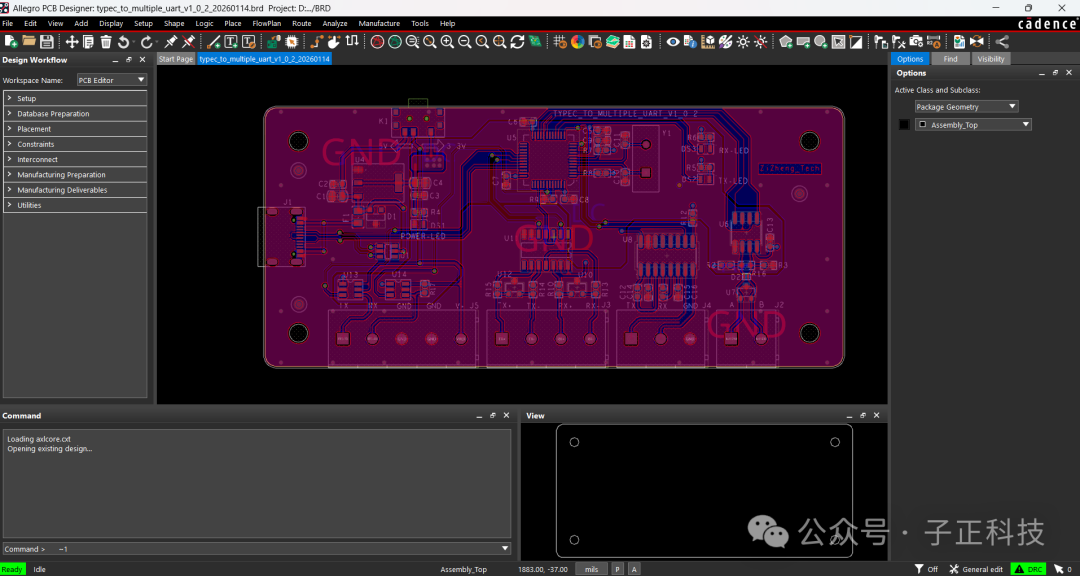The image size is (1080, 576).
Task: Select the Add Text tool
Action: point(231,41)
